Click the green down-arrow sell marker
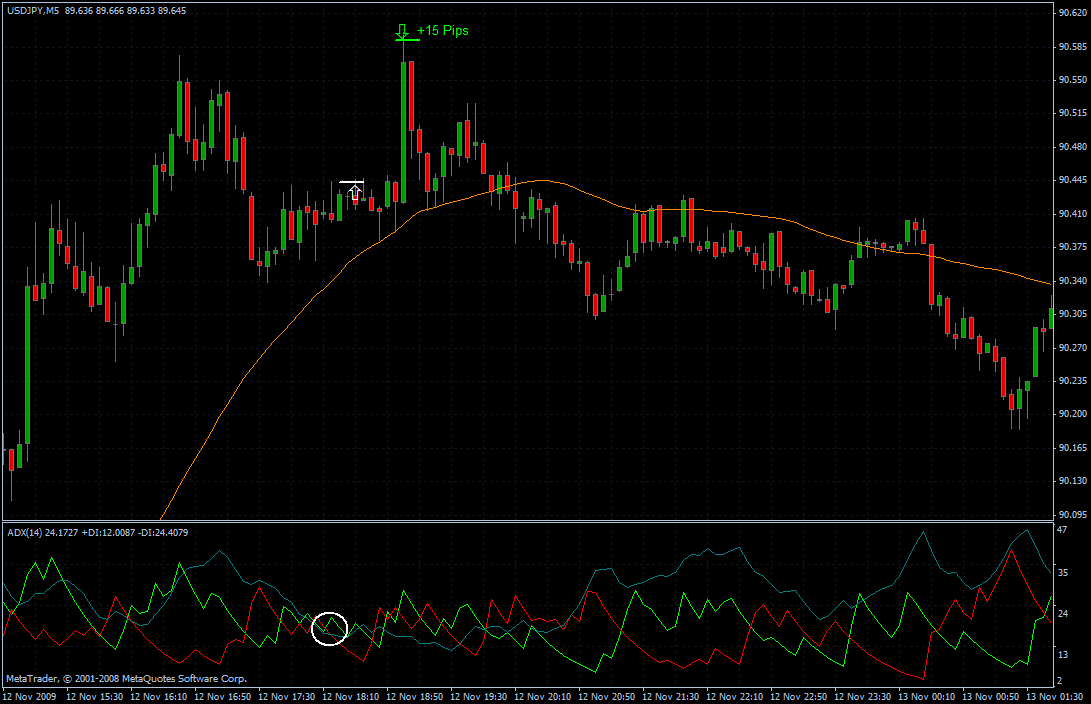This screenshot has width=1091, height=704. tap(402, 31)
